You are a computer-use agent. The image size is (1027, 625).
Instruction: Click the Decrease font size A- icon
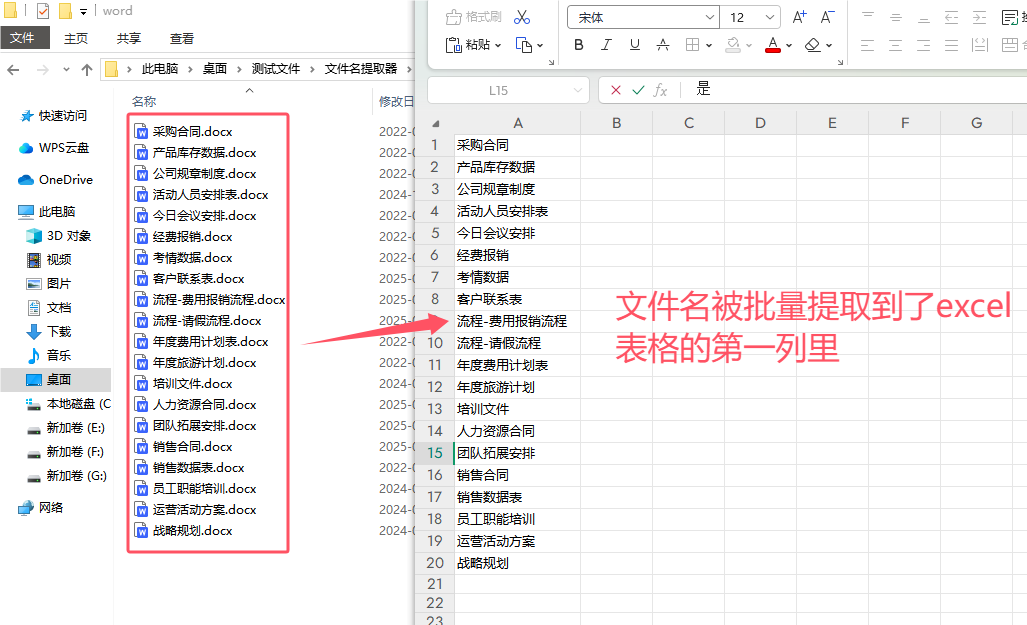click(x=827, y=17)
